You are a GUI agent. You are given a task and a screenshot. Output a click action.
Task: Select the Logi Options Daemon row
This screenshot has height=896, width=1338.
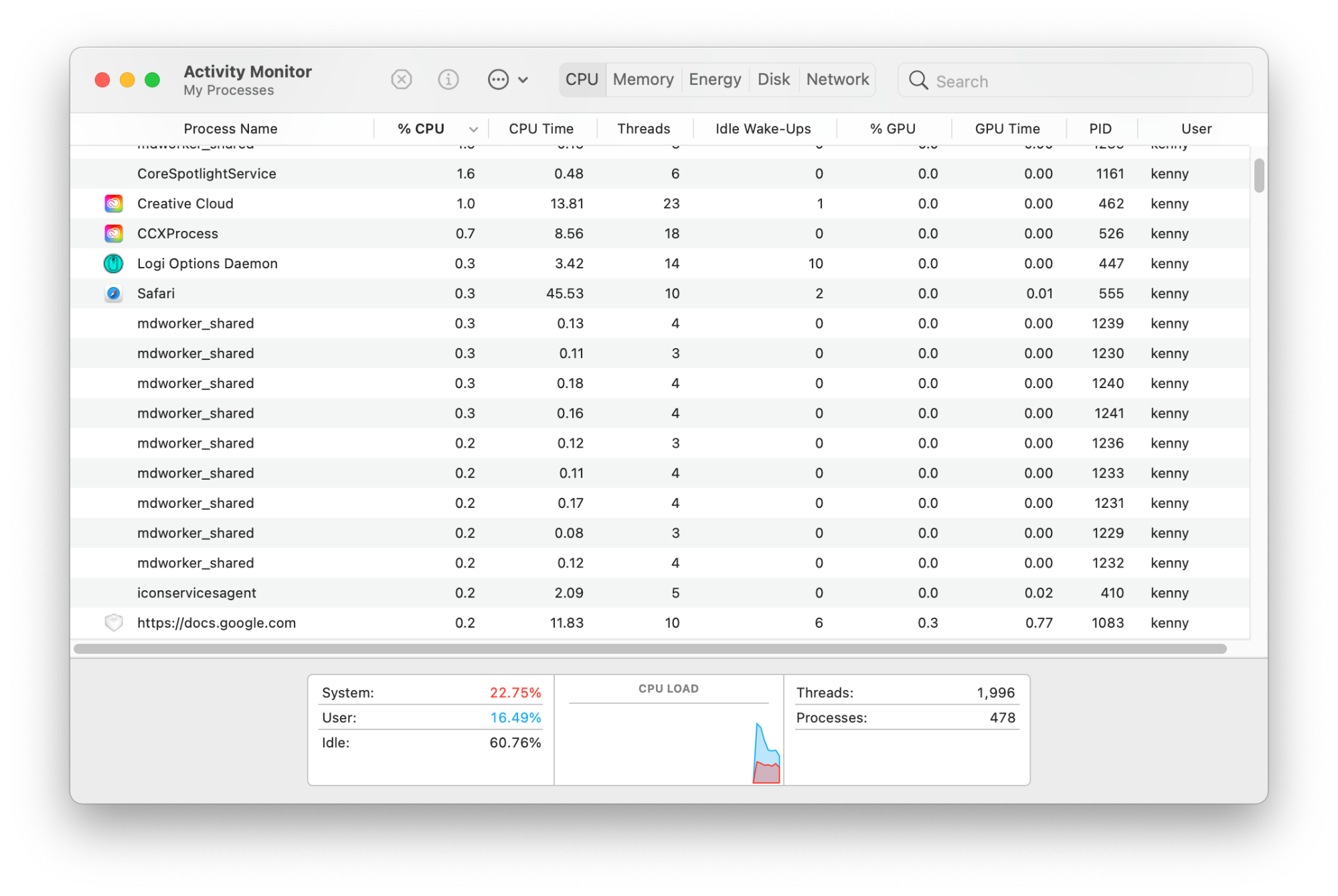click(x=660, y=263)
